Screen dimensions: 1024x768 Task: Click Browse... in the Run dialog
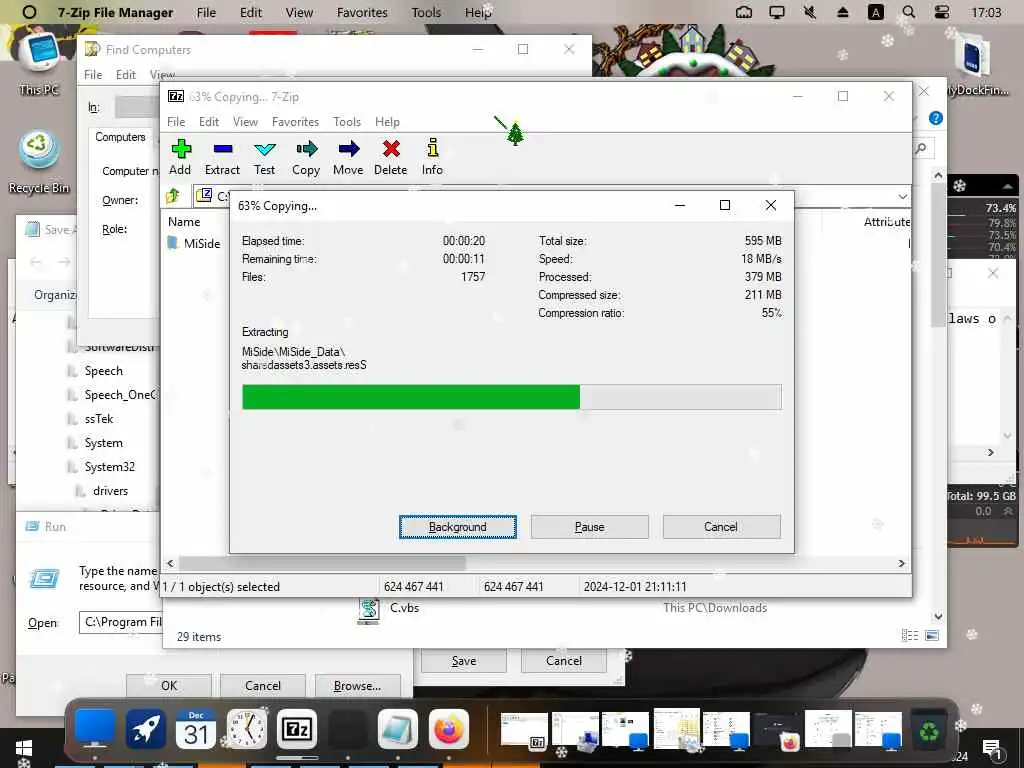click(357, 686)
